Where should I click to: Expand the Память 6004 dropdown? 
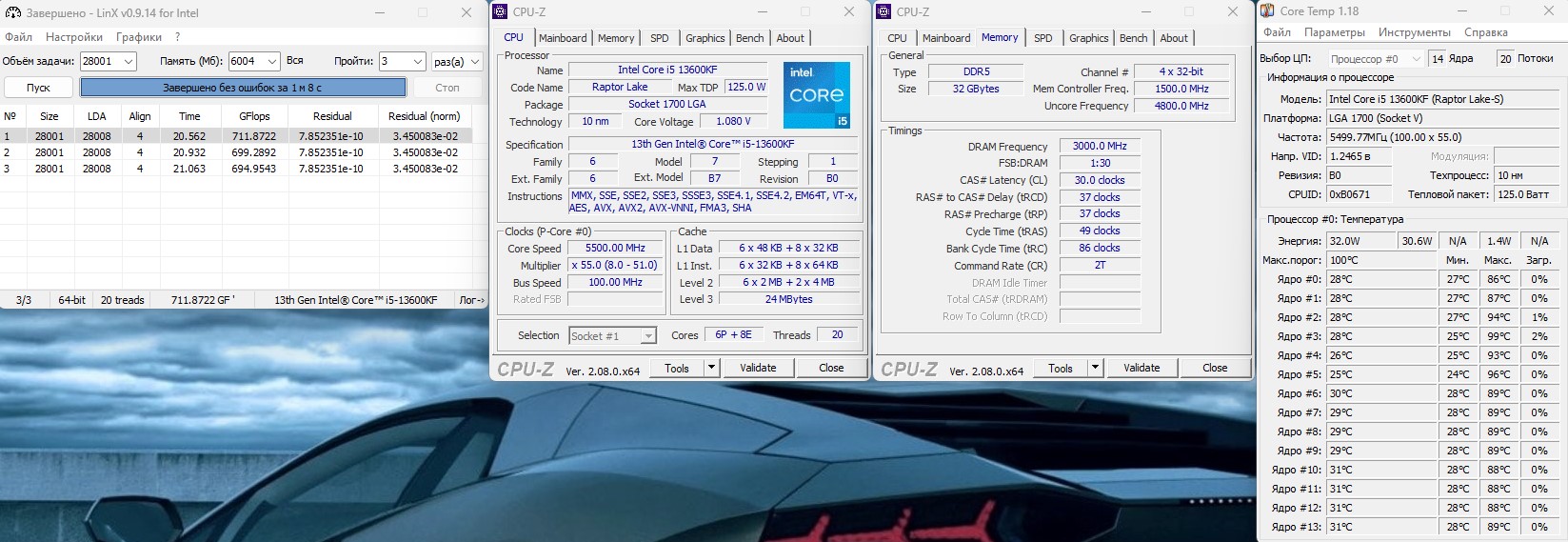pos(272,61)
